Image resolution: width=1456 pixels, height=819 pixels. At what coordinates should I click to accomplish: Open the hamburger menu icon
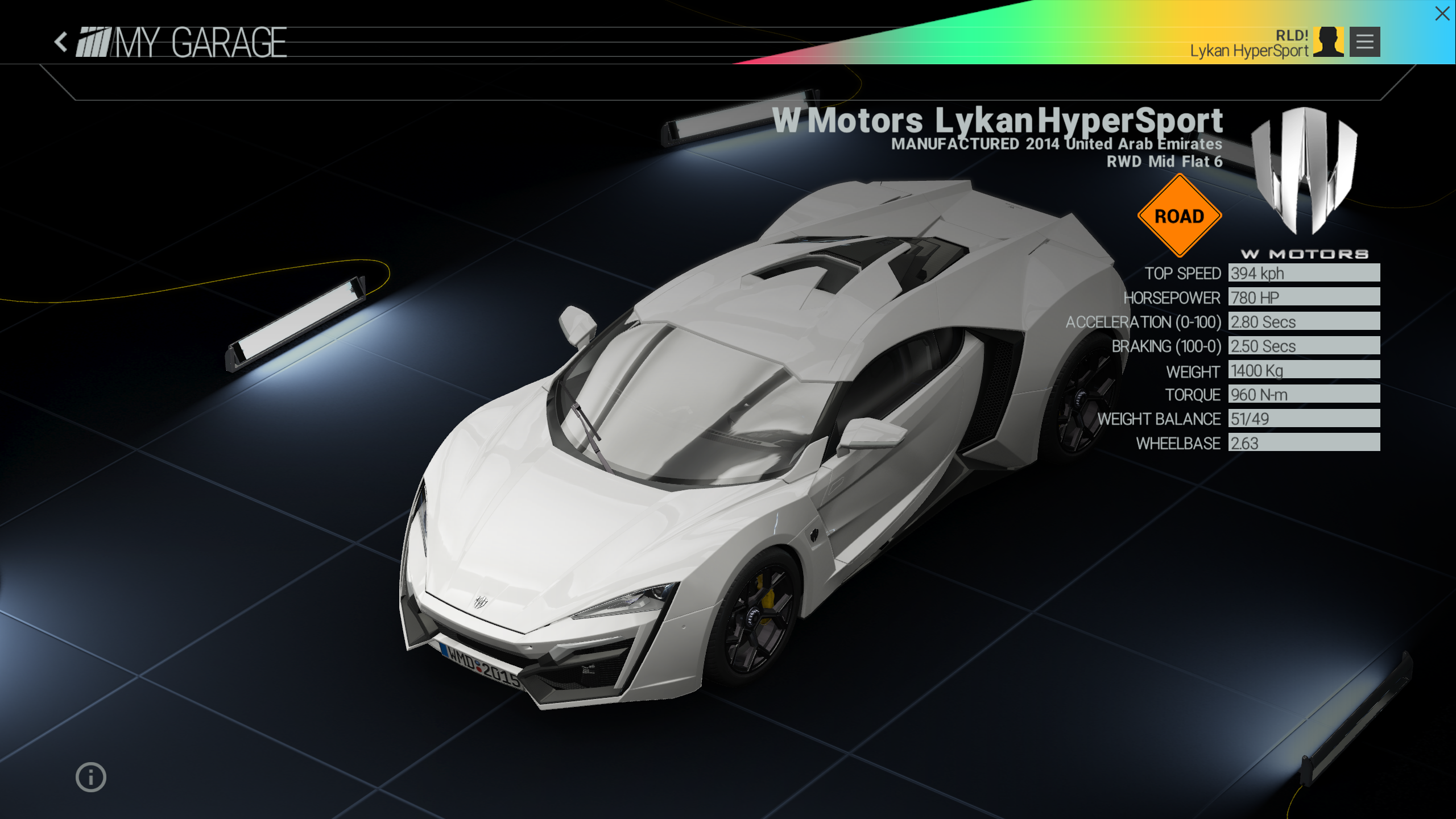pos(1364,42)
